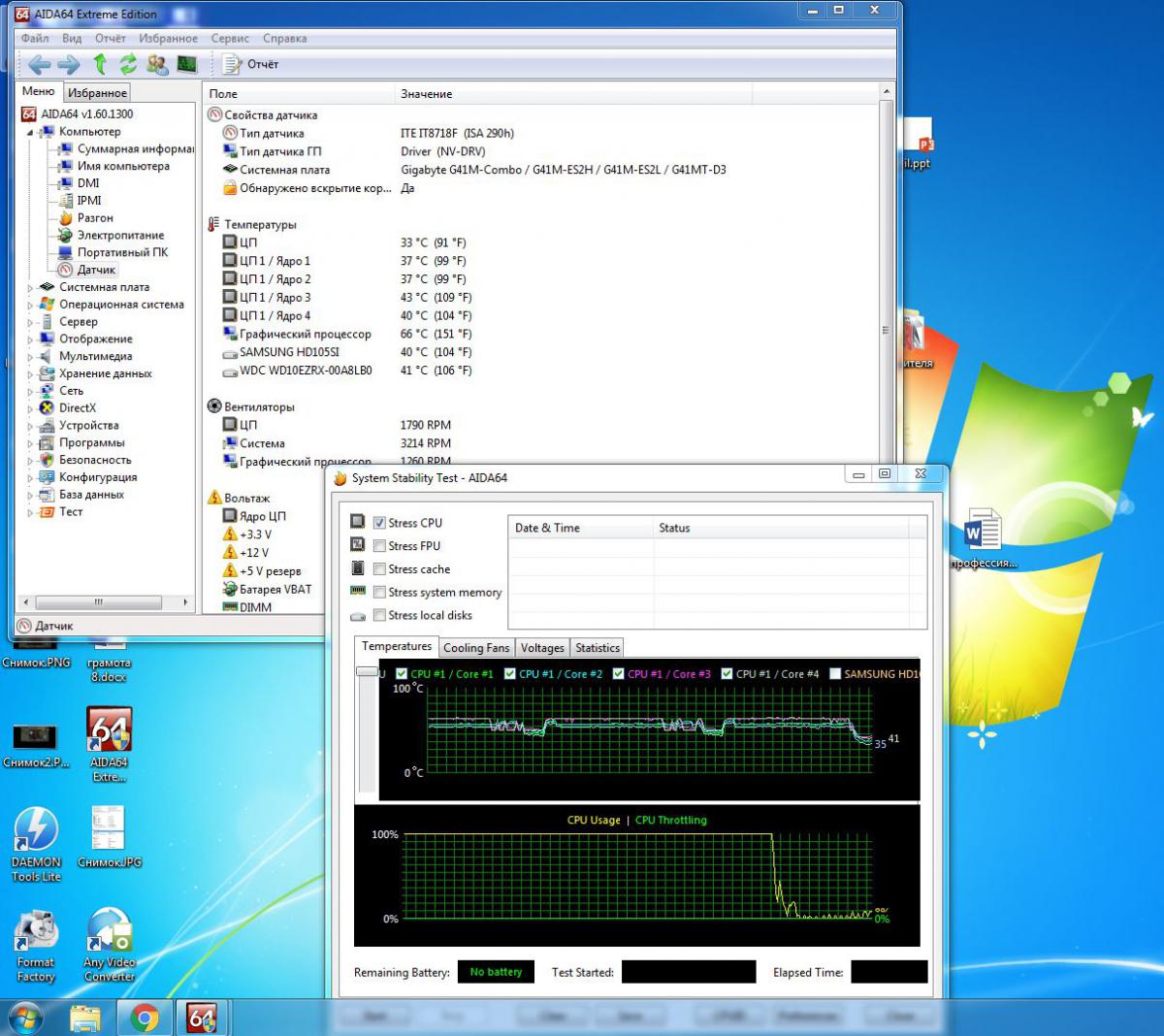Collapse the Компьютер tree node
The height and width of the screenshot is (1036, 1164).
point(30,132)
